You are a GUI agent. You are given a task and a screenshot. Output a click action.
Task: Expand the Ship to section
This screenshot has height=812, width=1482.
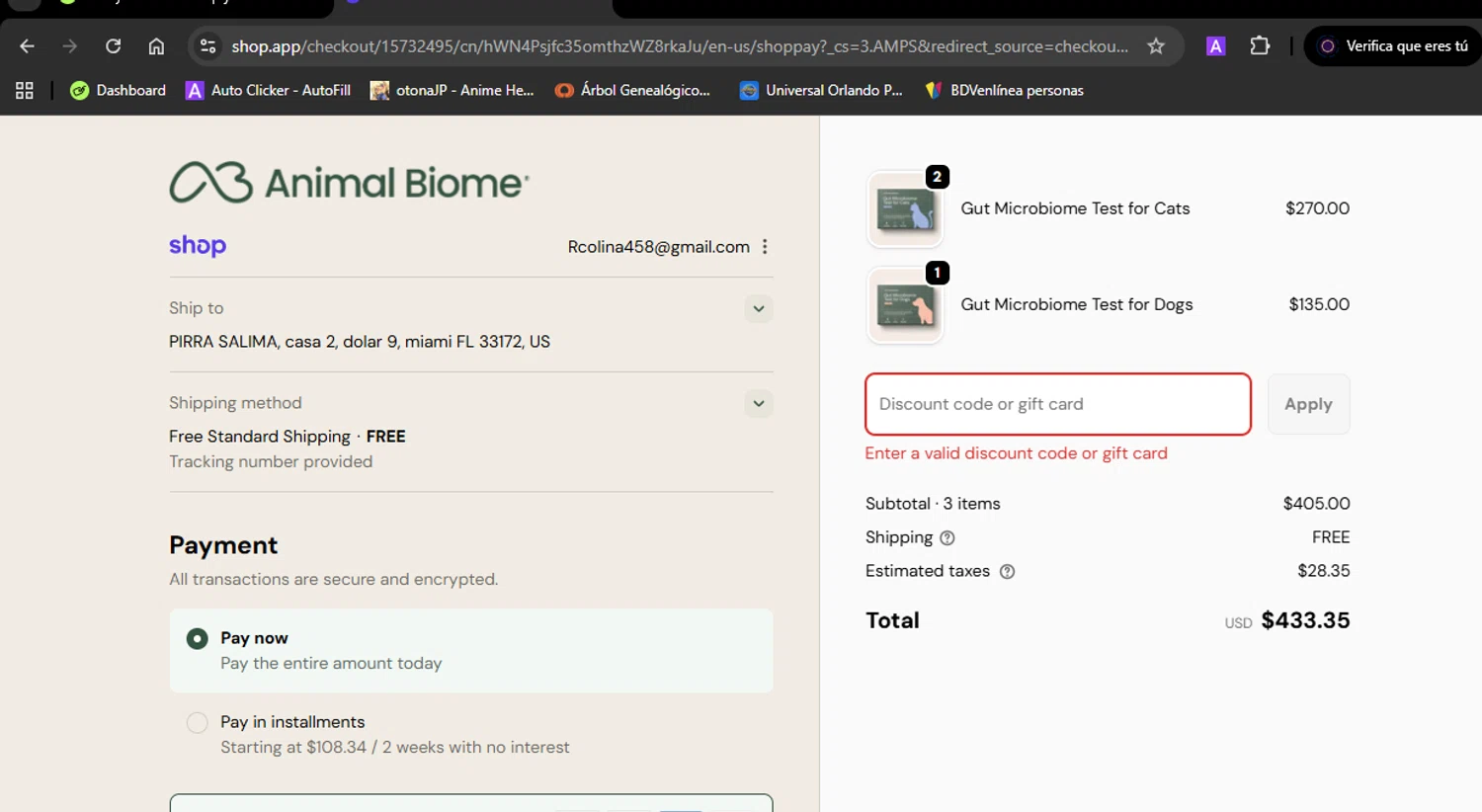[x=759, y=308]
